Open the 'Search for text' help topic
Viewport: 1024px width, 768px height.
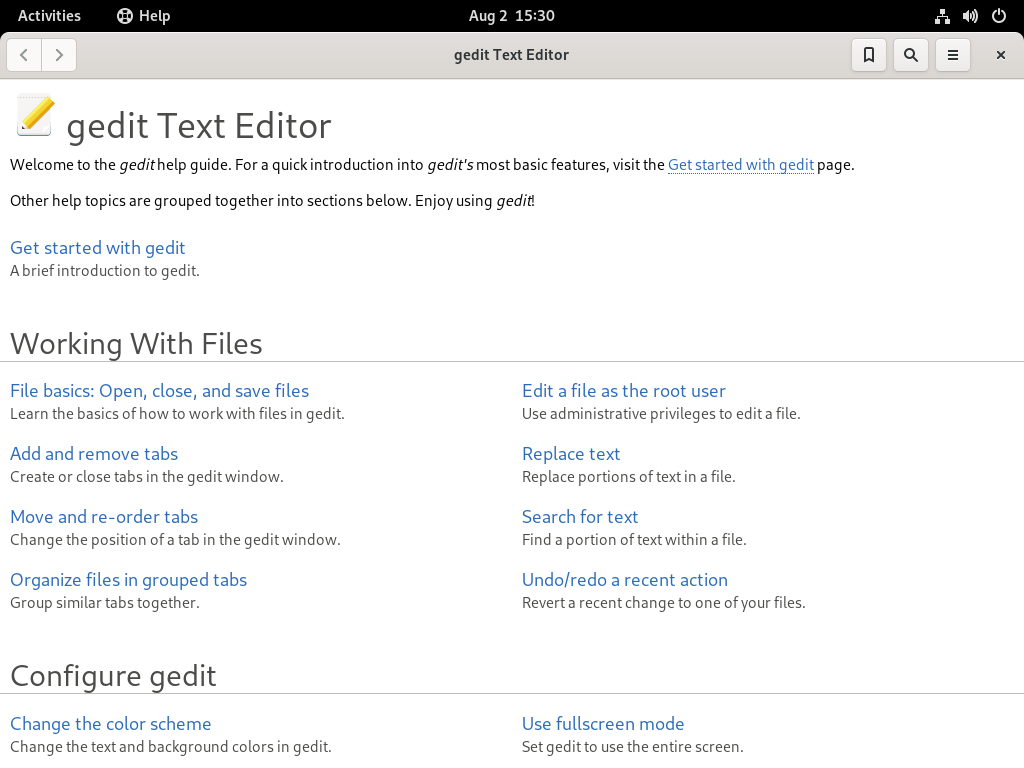tap(580, 517)
